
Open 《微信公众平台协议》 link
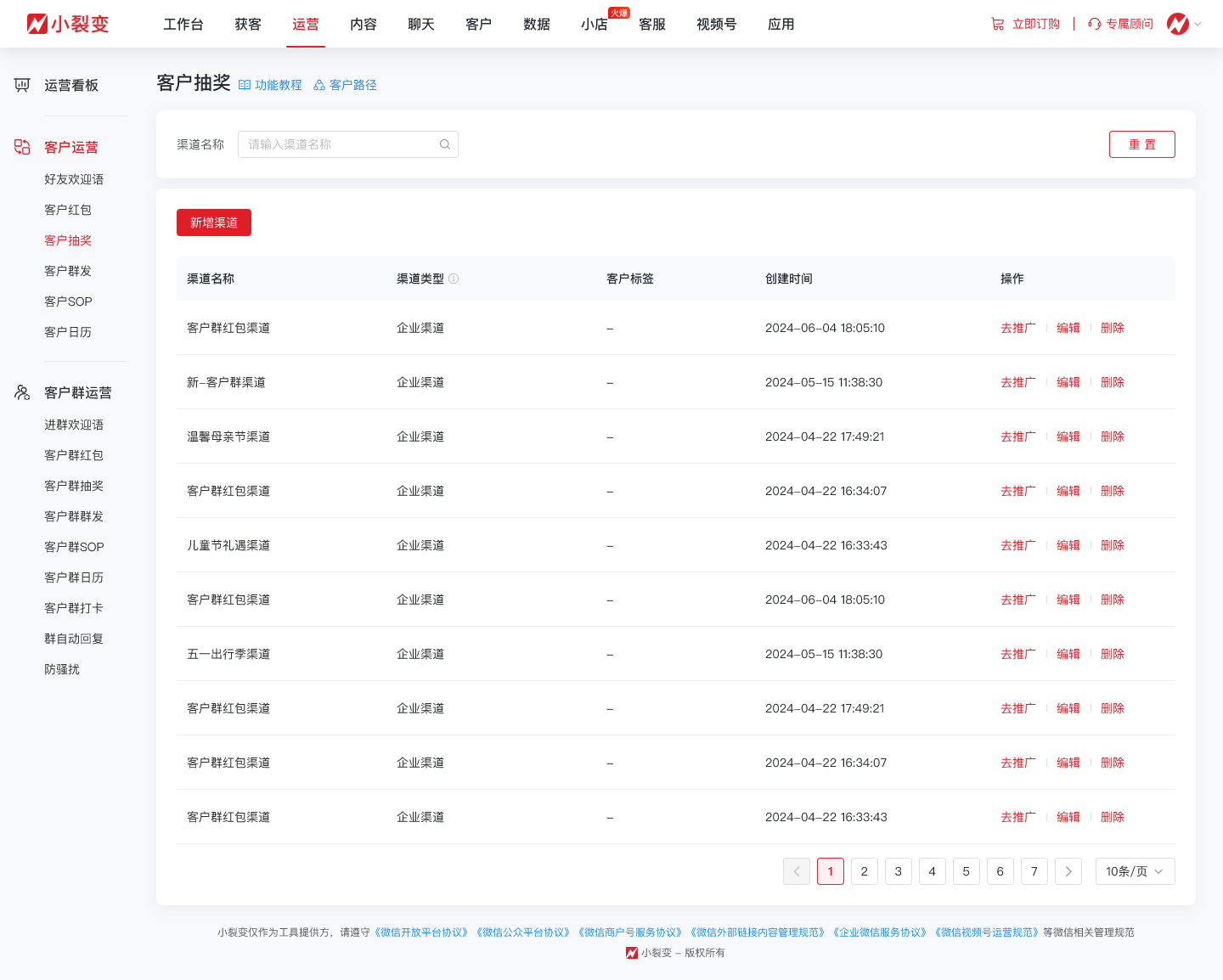tap(523, 932)
